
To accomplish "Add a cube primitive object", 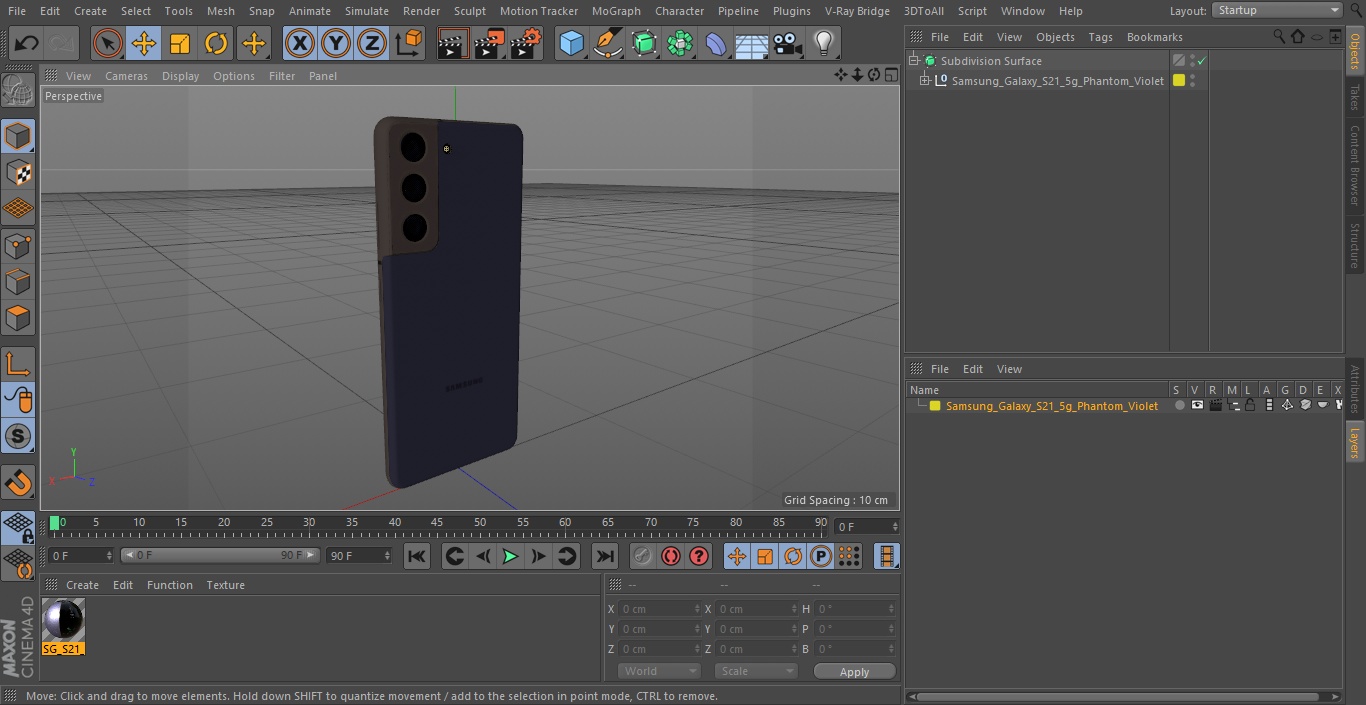I will tap(571, 44).
